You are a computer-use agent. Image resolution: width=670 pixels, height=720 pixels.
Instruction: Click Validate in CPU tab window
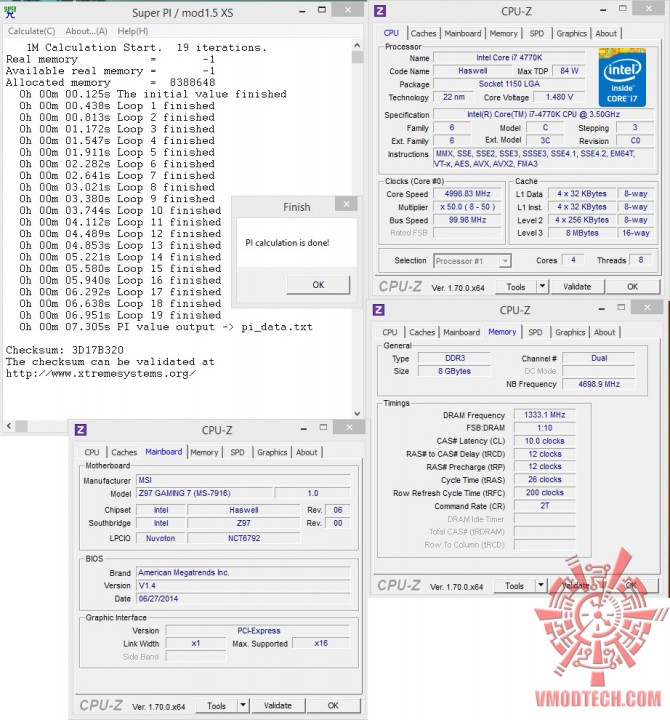577,287
